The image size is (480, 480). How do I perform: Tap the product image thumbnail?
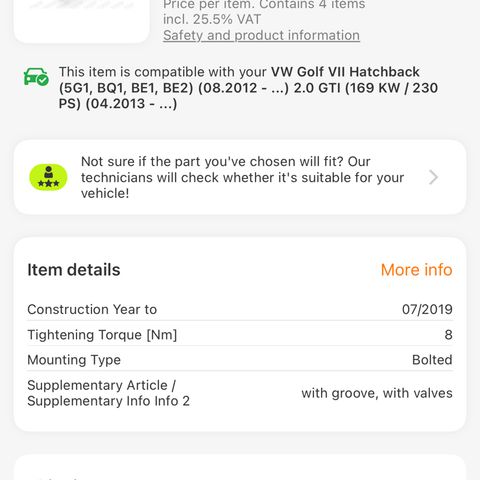pyautogui.click(x=82, y=21)
